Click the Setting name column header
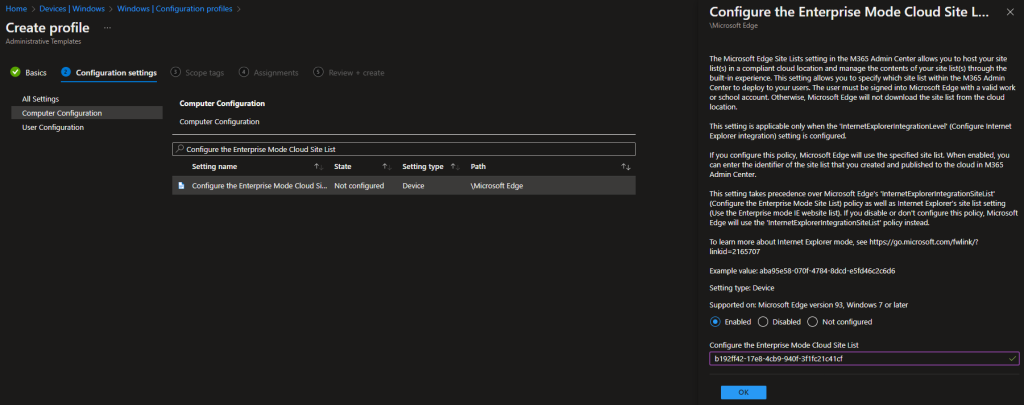The width and height of the screenshot is (1024, 405). click(214, 167)
